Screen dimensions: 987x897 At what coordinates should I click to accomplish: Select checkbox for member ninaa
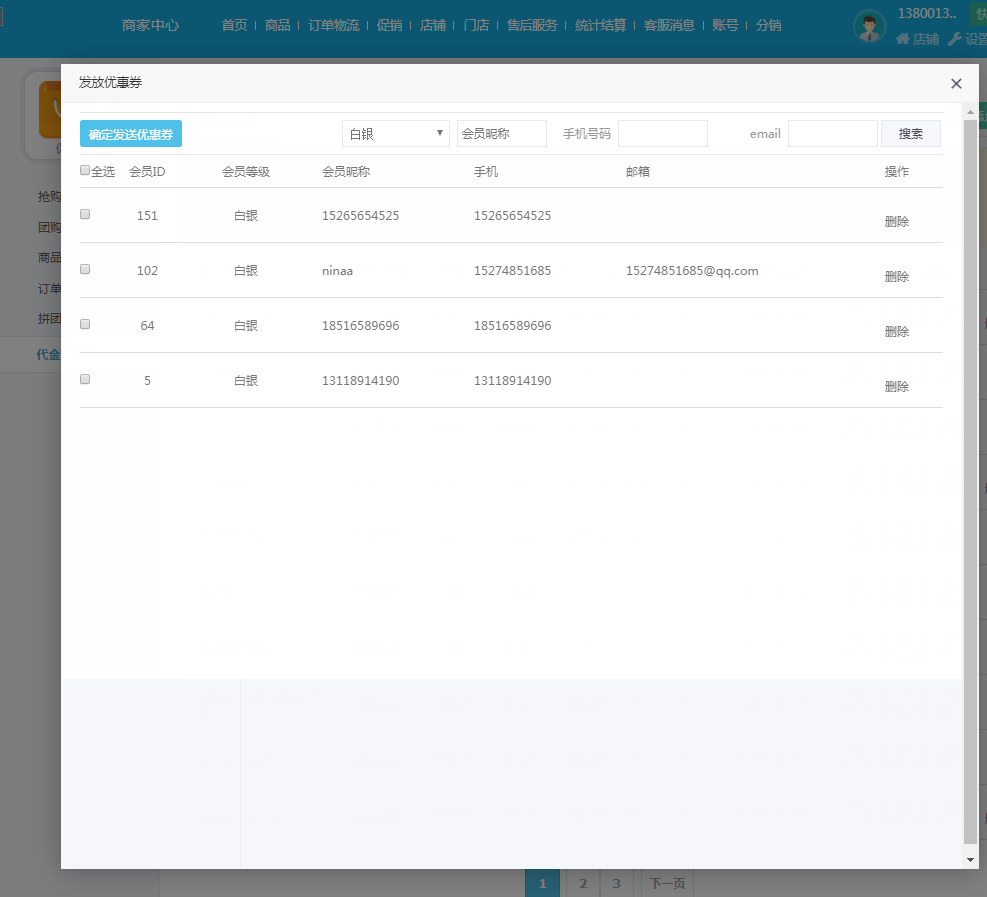(x=85, y=269)
